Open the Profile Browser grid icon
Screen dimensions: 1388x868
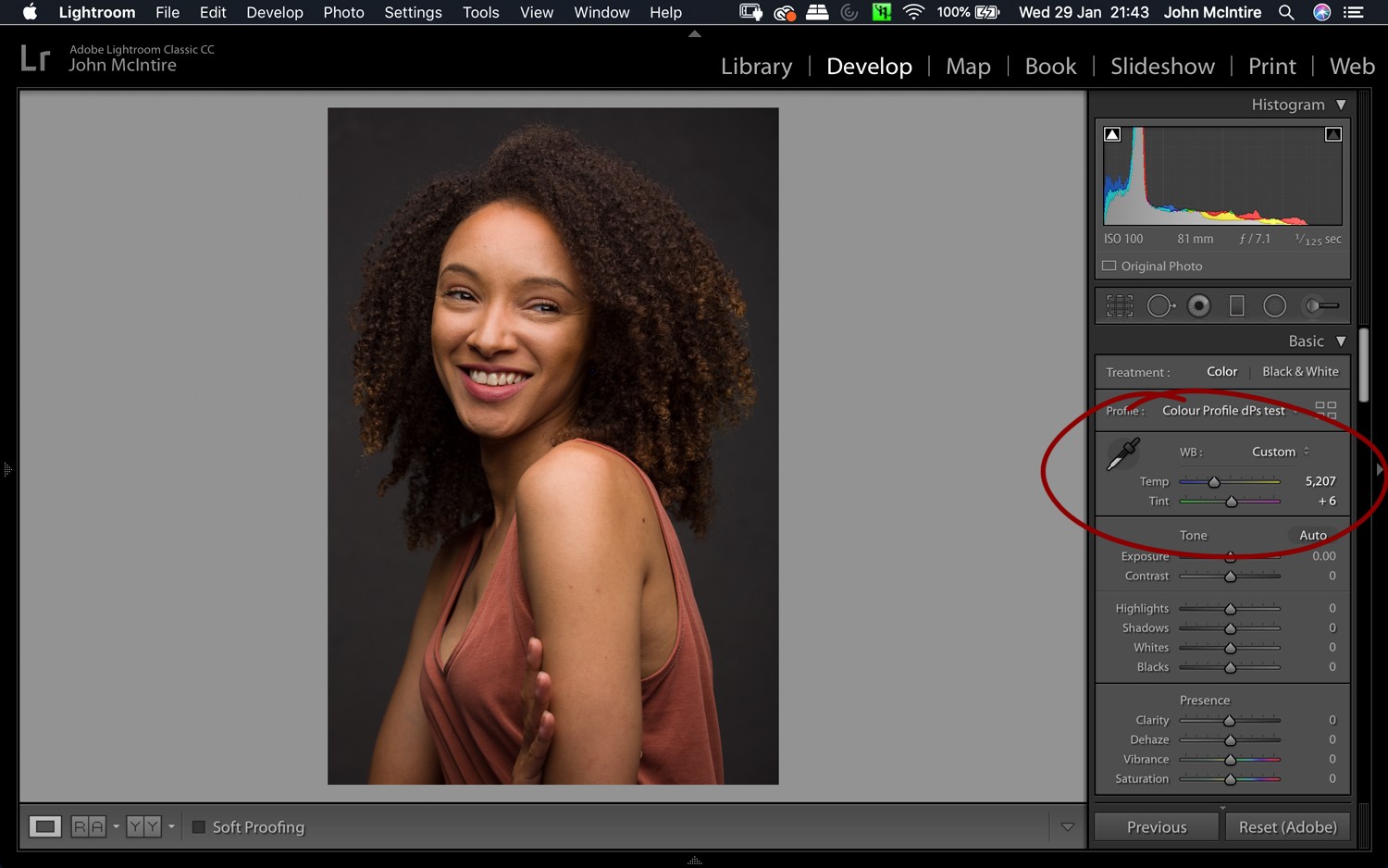coord(1327,408)
